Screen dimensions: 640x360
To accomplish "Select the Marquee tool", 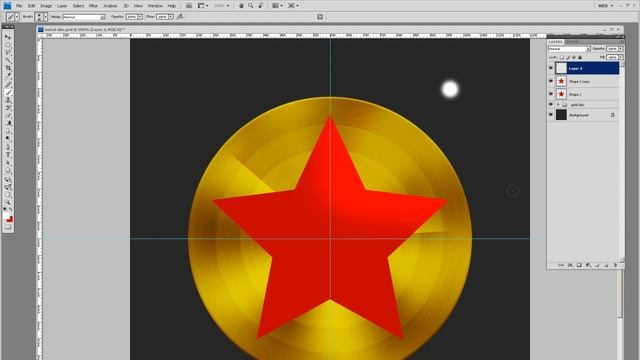I will pyautogui.click(x=8, y=44).
